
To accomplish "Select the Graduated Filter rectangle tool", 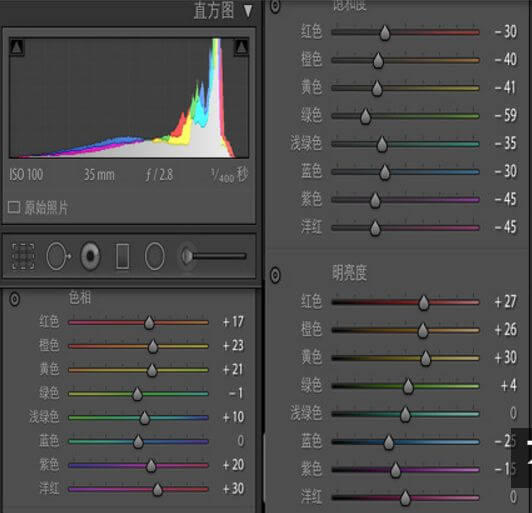I will pyautogui.click(x=122, y=256).
